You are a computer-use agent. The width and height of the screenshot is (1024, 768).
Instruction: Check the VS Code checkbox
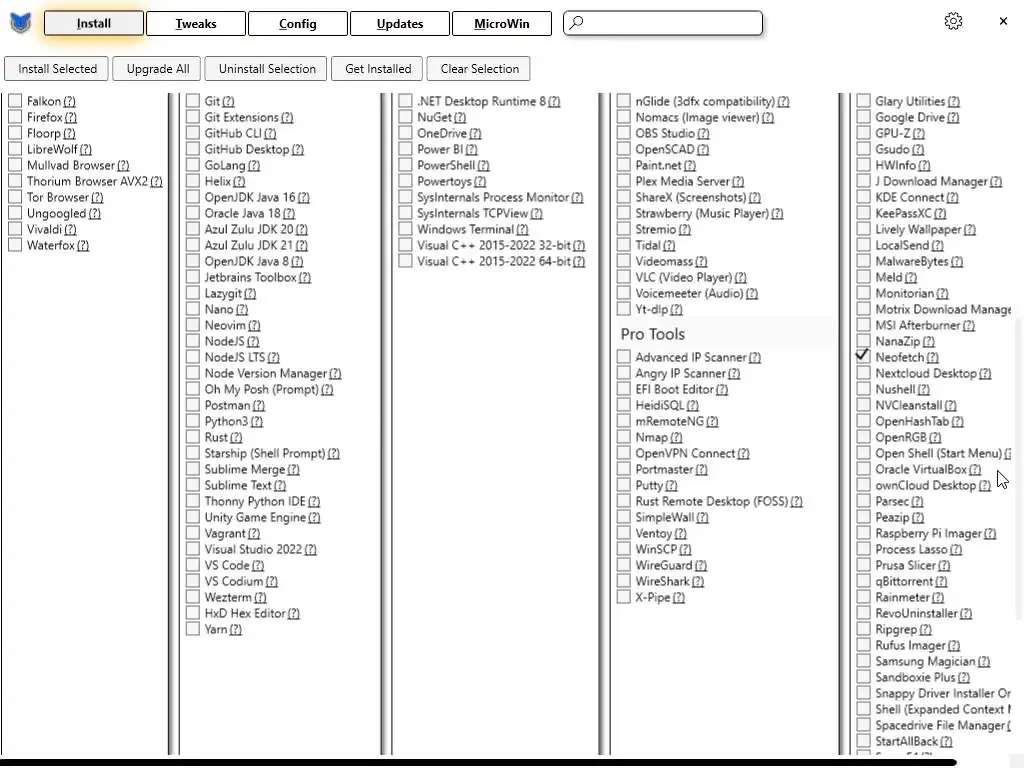(x=193, y=565)
